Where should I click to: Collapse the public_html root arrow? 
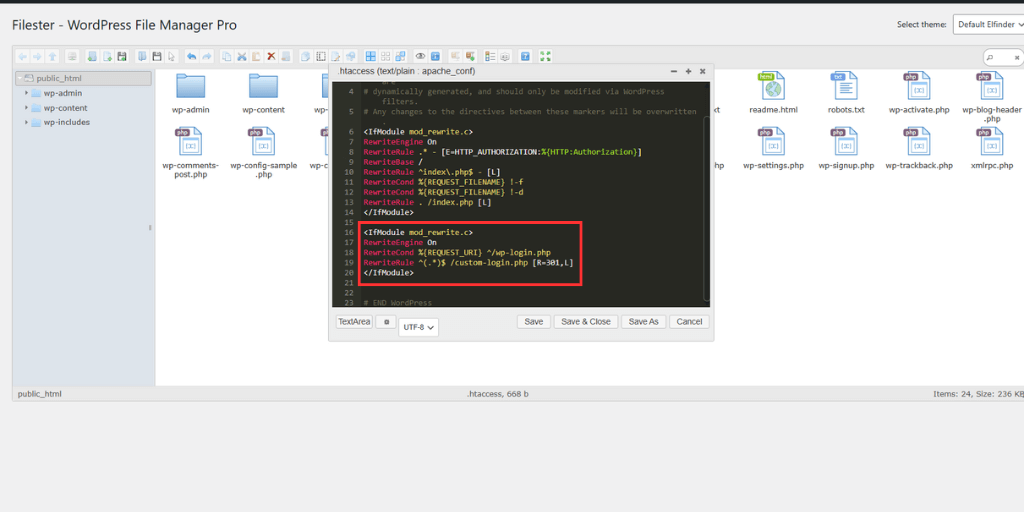point(20,78)
